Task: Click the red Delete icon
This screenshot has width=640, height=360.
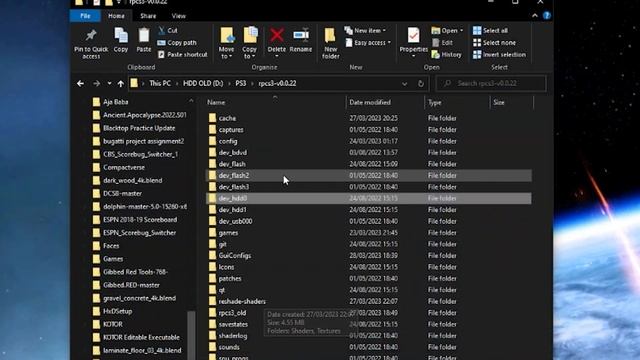Action: coord(277,36)
